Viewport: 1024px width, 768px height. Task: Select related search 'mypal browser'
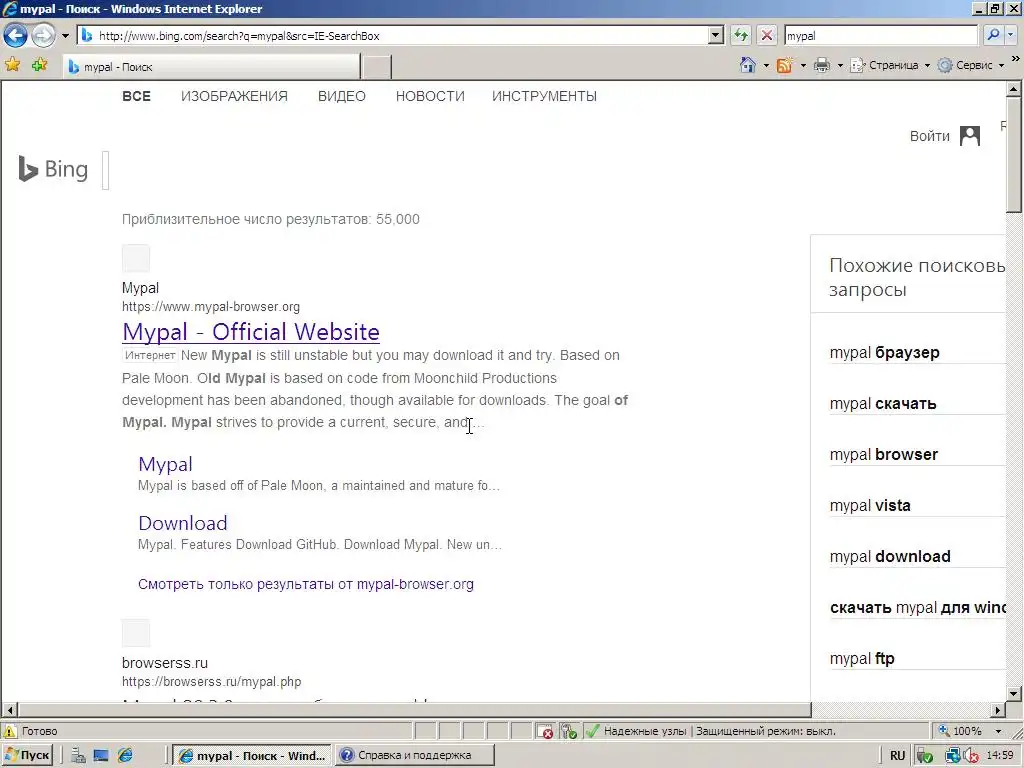tap(884, 455)
